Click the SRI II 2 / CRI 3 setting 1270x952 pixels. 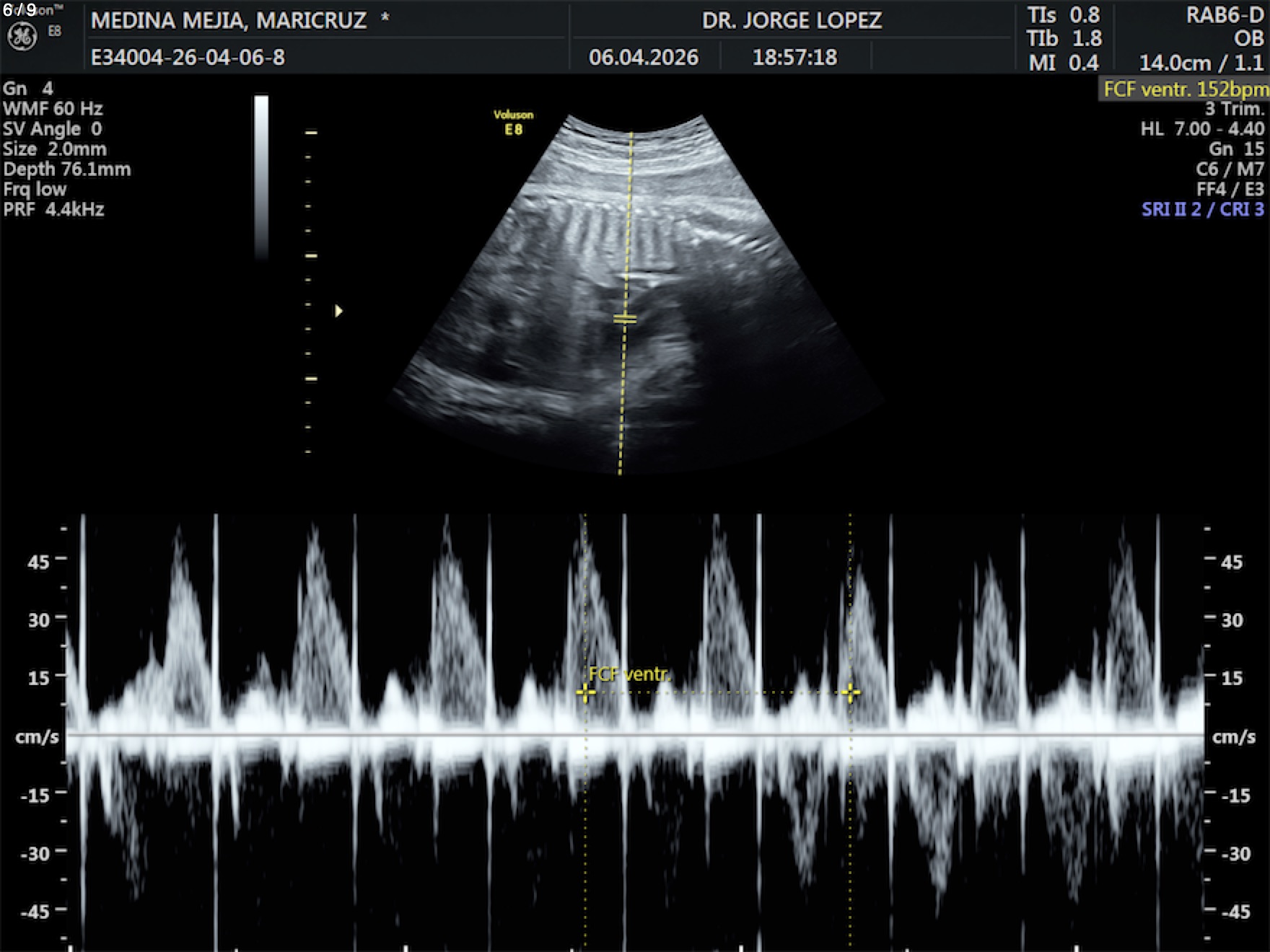[1202, 210]
